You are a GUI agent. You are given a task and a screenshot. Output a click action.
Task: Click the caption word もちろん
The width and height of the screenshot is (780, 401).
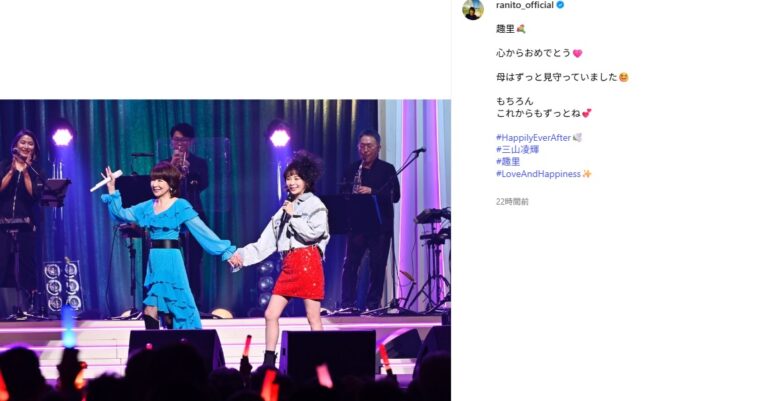coord(514,101)
